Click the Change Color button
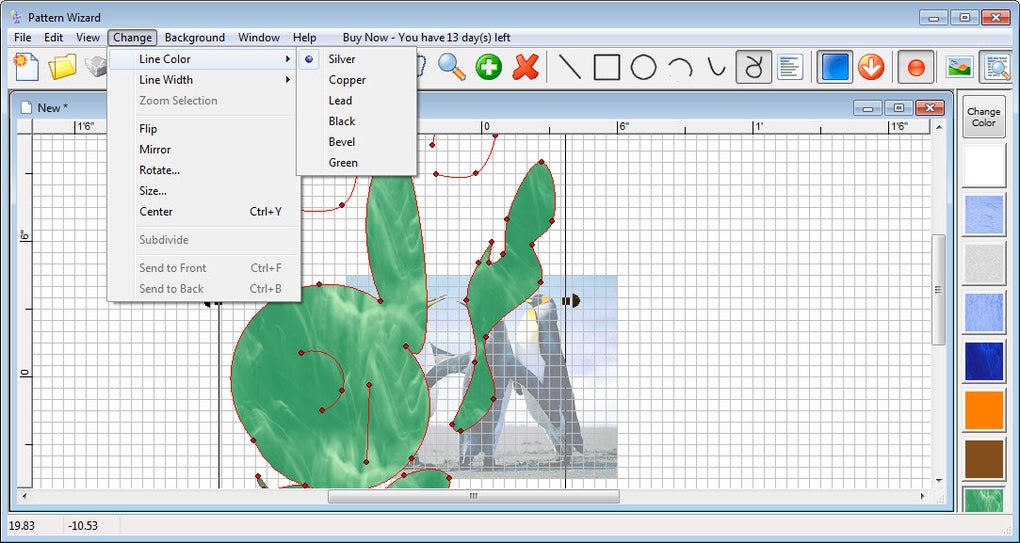 [984, 117]
